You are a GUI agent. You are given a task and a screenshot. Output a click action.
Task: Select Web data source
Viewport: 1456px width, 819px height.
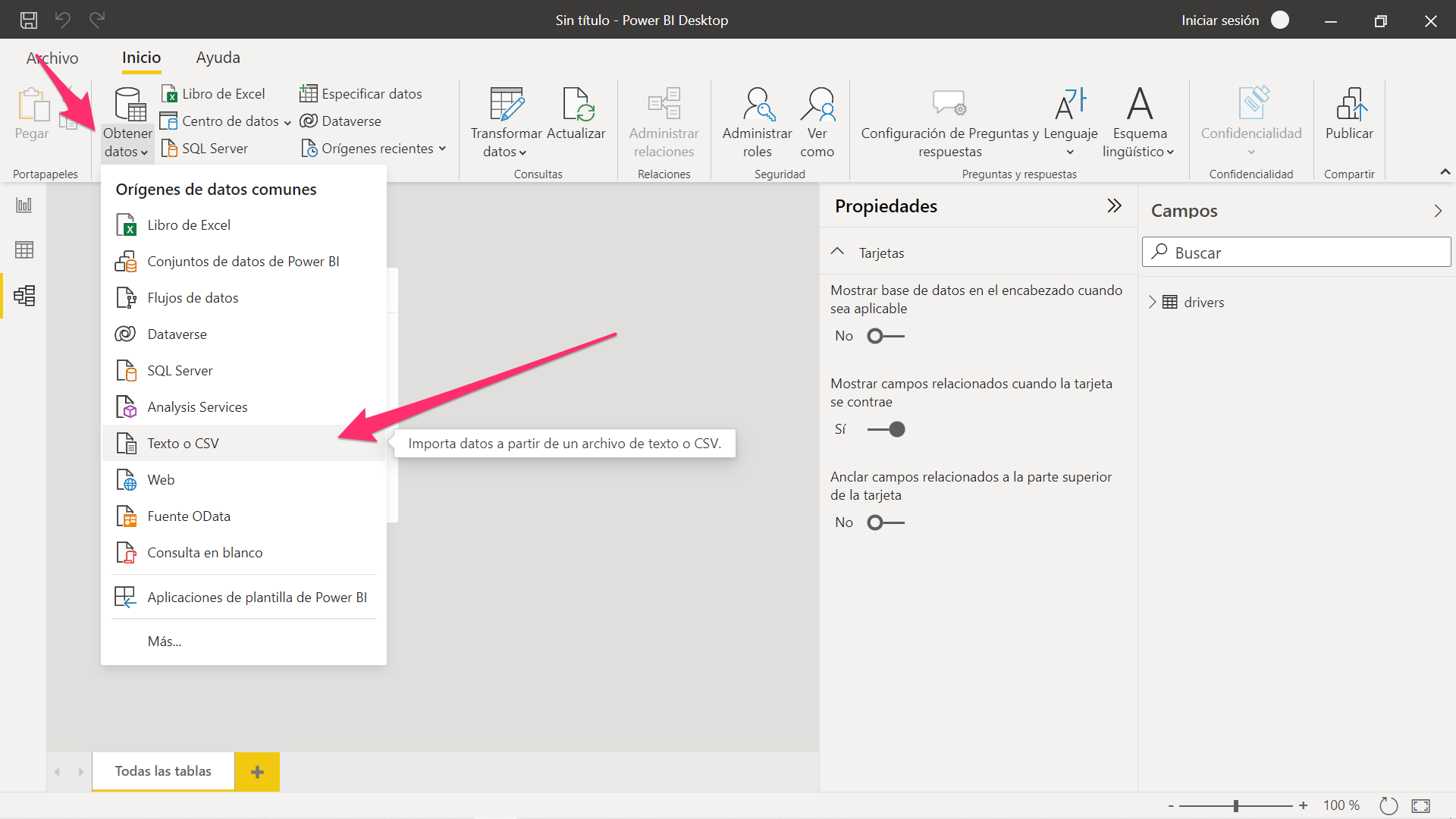(243, 480)
